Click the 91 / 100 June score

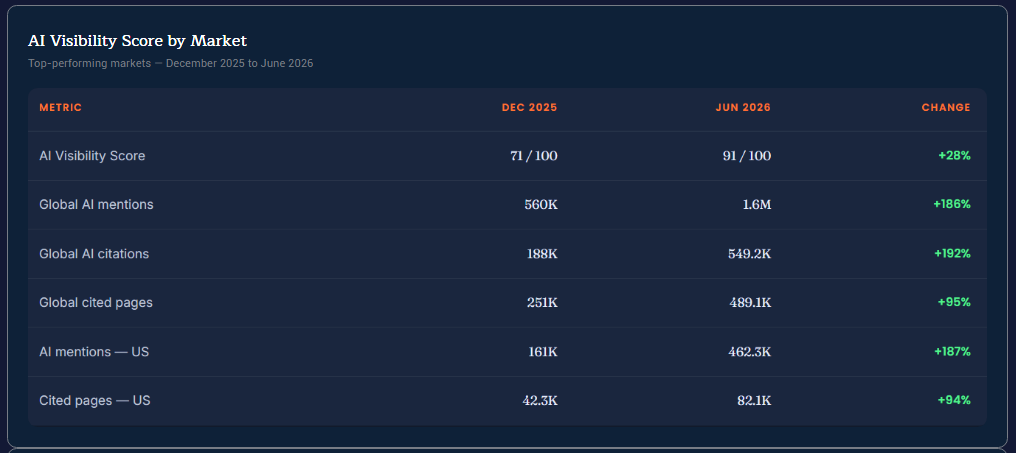pyautogui.click(x=746, y=156)
